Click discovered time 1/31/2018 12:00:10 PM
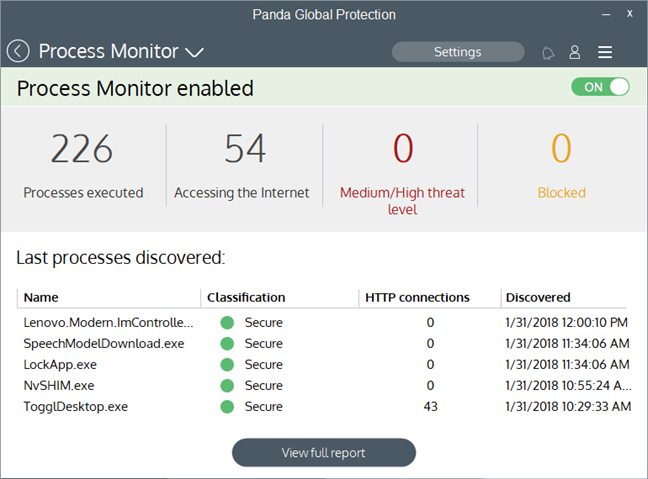This screenshot has height=479, width=648. point(567,322)
